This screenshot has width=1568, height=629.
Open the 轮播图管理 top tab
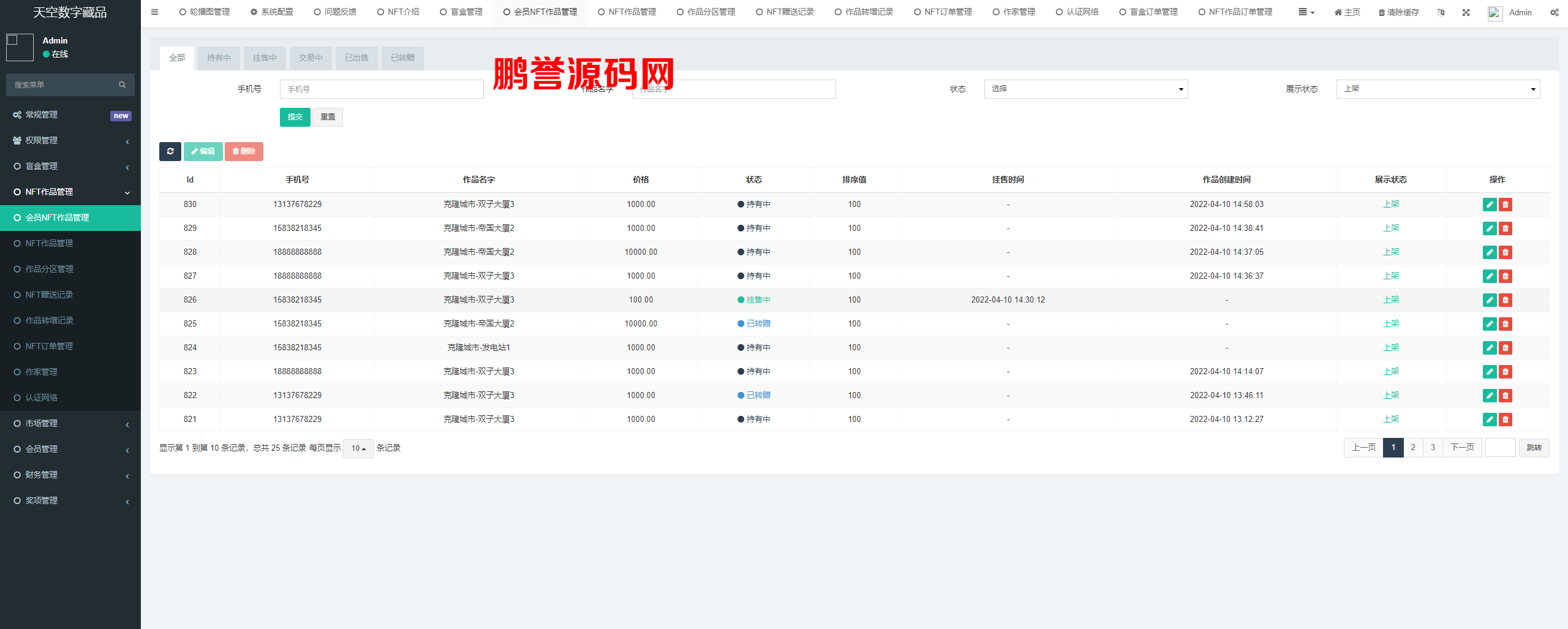click(205, 12)
